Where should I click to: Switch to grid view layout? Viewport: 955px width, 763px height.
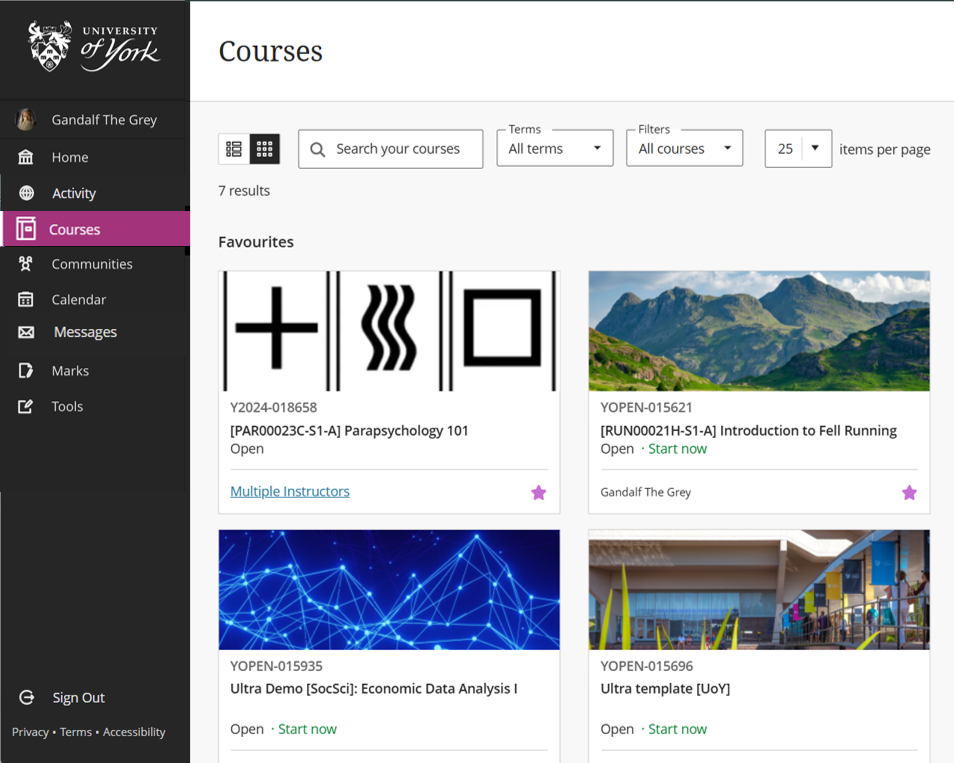click(x=265, y=149)
